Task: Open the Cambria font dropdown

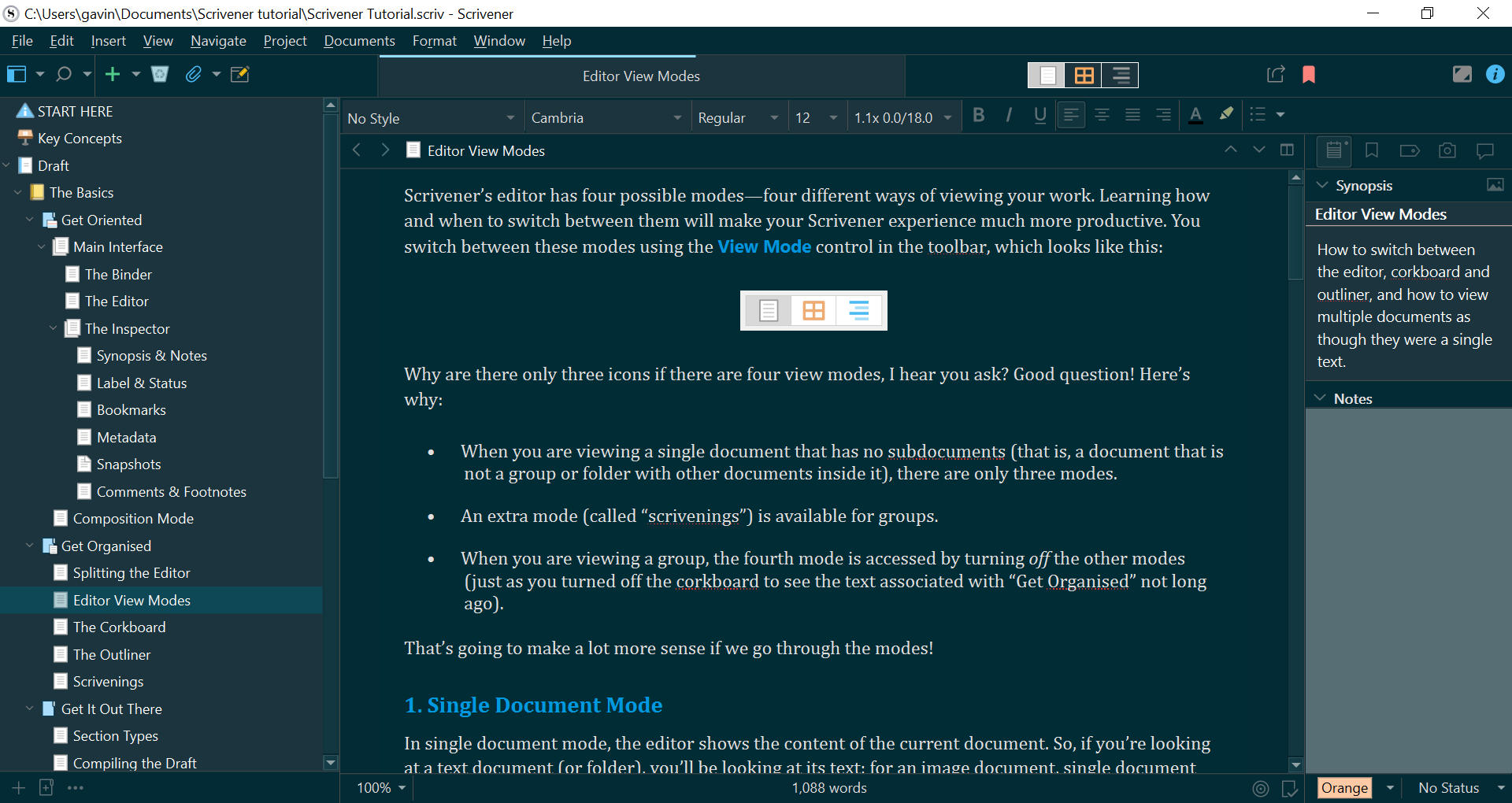Action: tap(606, 117)
